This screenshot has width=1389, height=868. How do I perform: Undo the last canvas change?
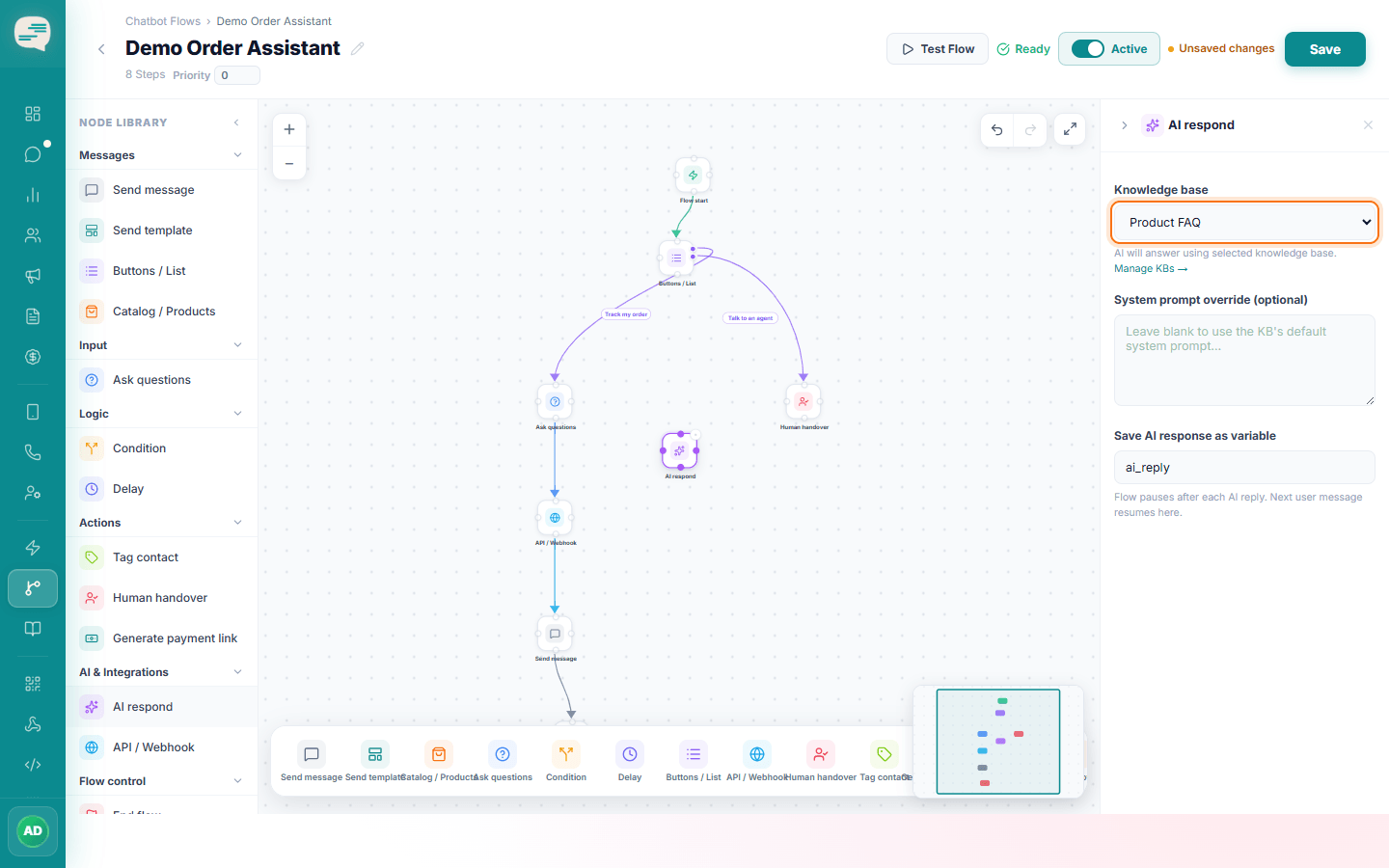[x=997, y=129]
